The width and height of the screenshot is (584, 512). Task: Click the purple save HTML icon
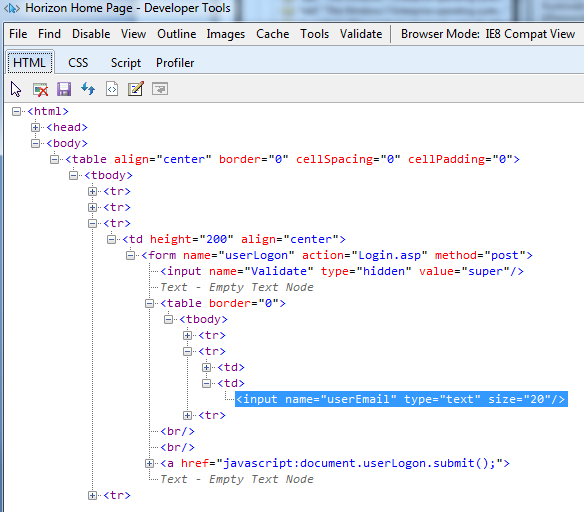pos(64,89)
